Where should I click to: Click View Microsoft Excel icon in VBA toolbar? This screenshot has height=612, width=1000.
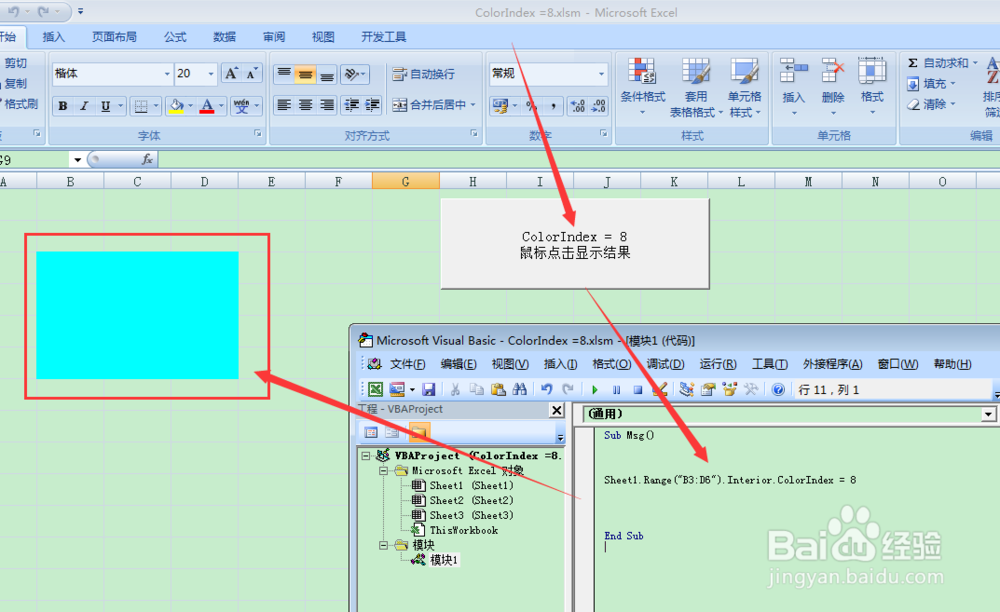(x=376, y=390)
